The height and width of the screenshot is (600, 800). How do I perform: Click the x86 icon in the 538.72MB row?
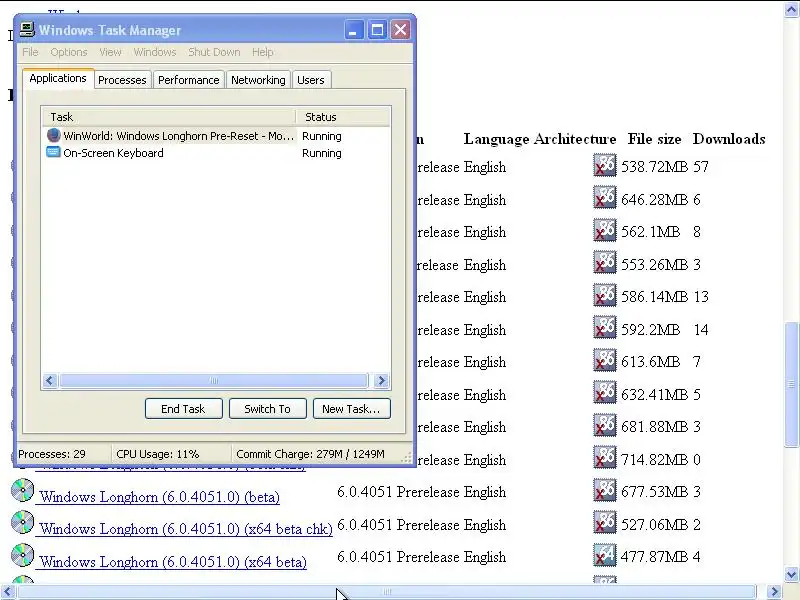[605, 165]
